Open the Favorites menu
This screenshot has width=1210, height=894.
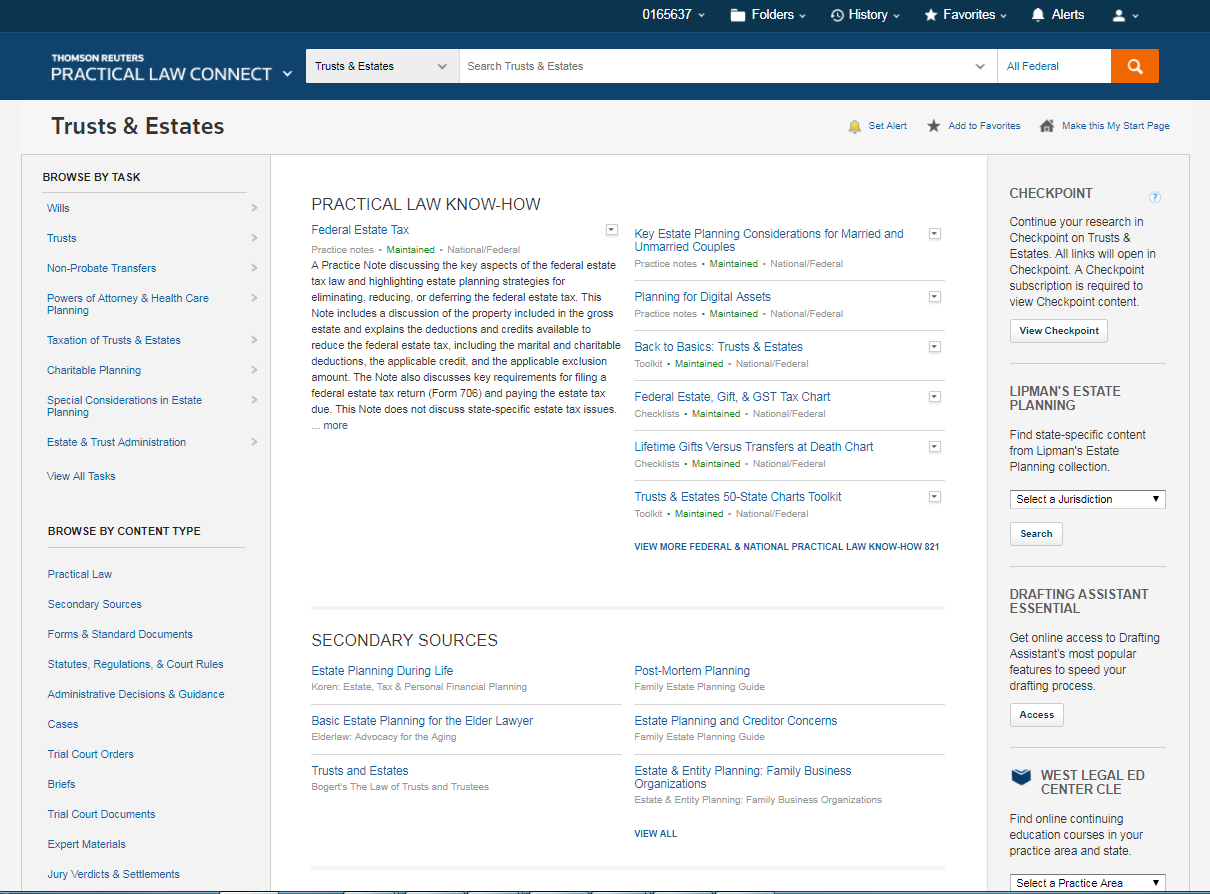pos(965,15)
